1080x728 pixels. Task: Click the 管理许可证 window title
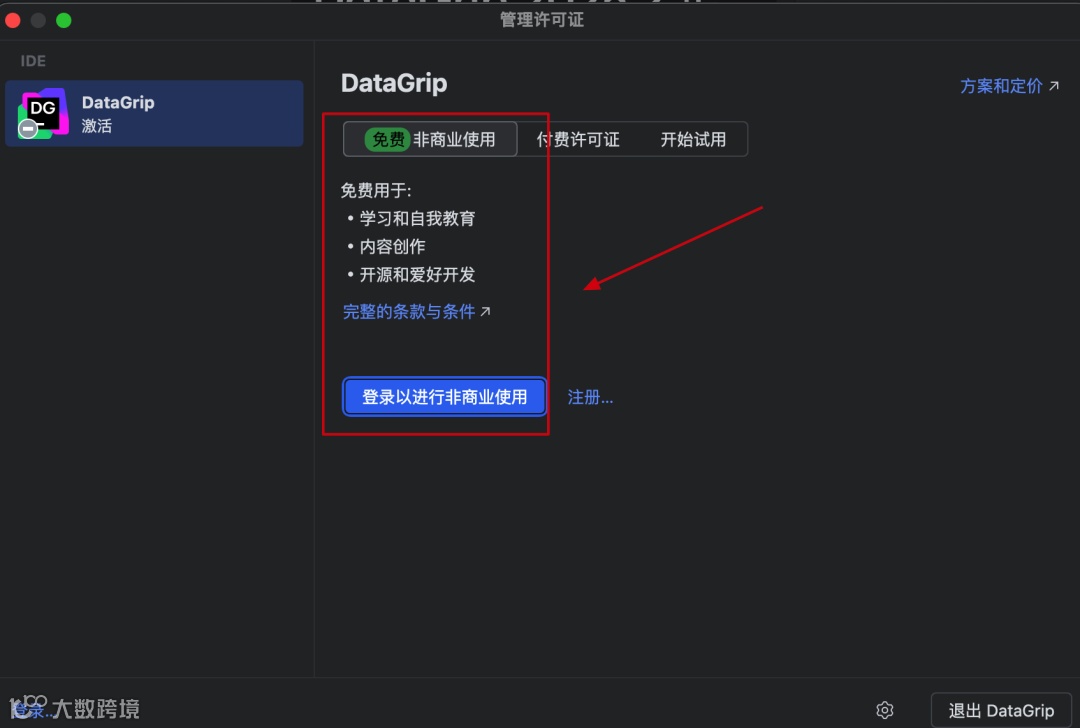[541, 19]
